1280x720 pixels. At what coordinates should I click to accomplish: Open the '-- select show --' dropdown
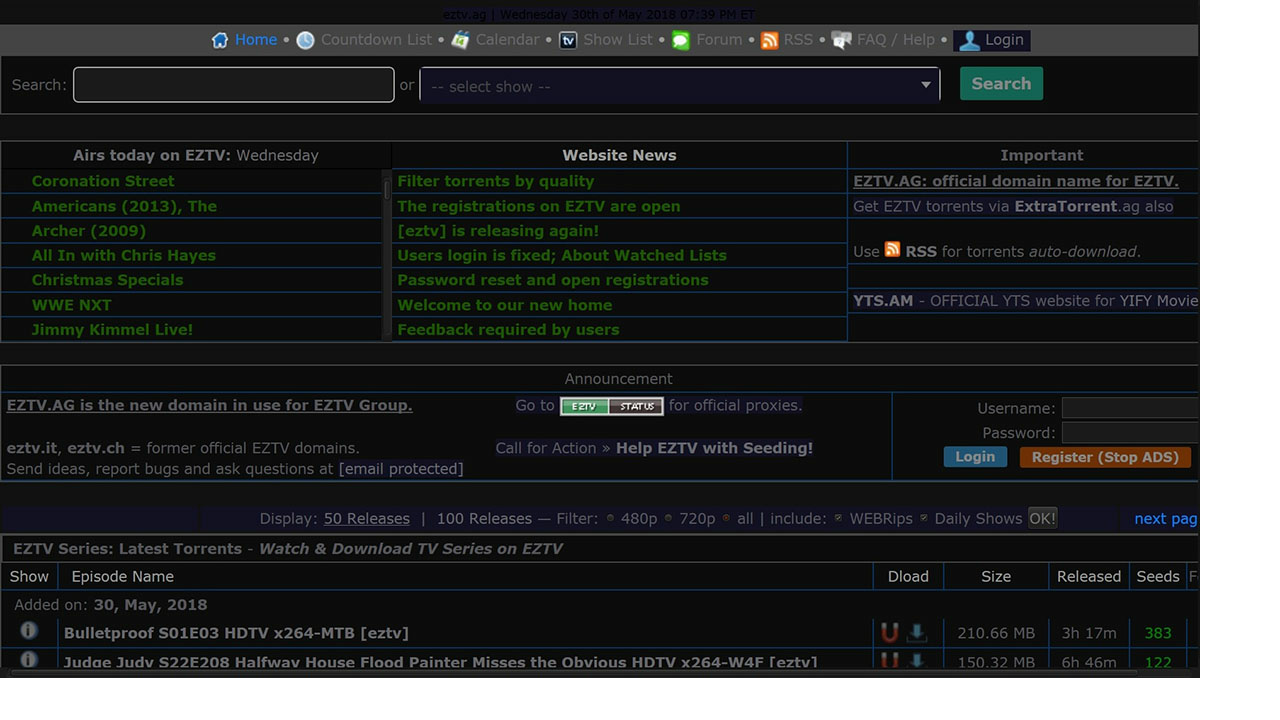tap(680, 86)
